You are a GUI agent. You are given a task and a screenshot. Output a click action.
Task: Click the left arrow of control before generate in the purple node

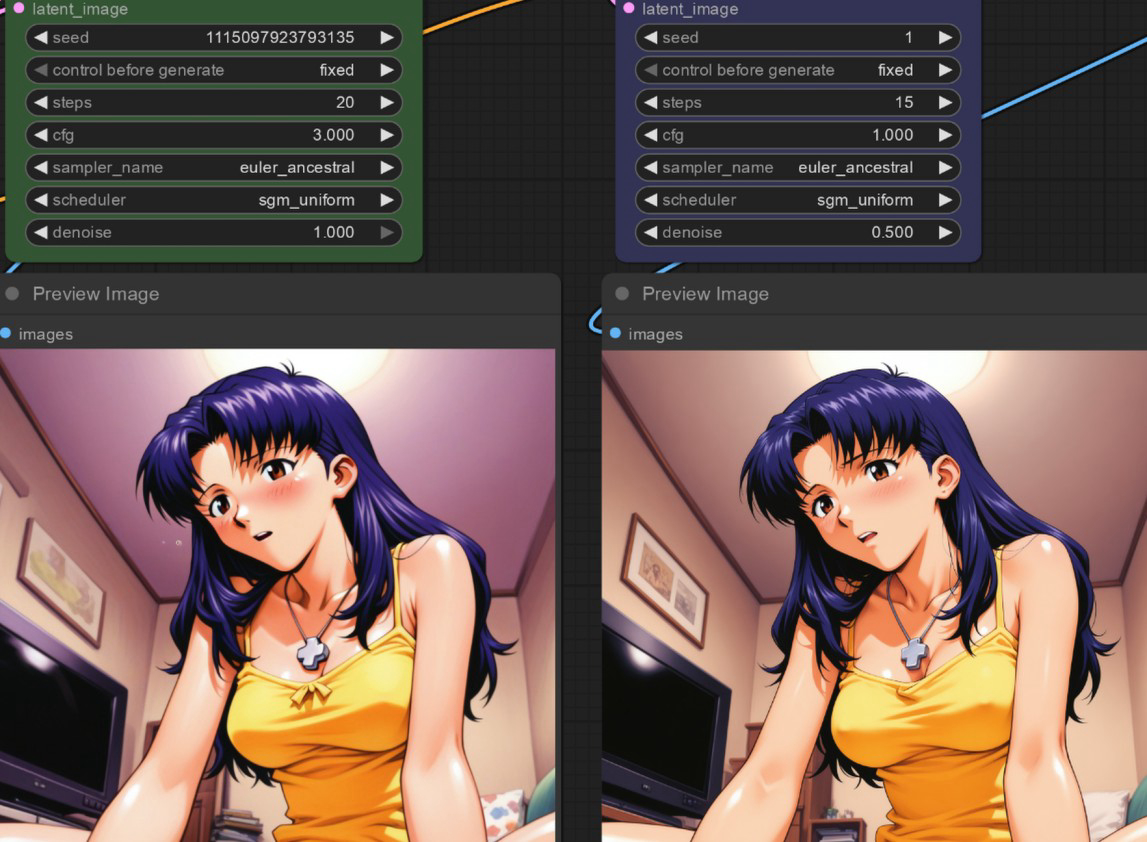coord(650,70)
